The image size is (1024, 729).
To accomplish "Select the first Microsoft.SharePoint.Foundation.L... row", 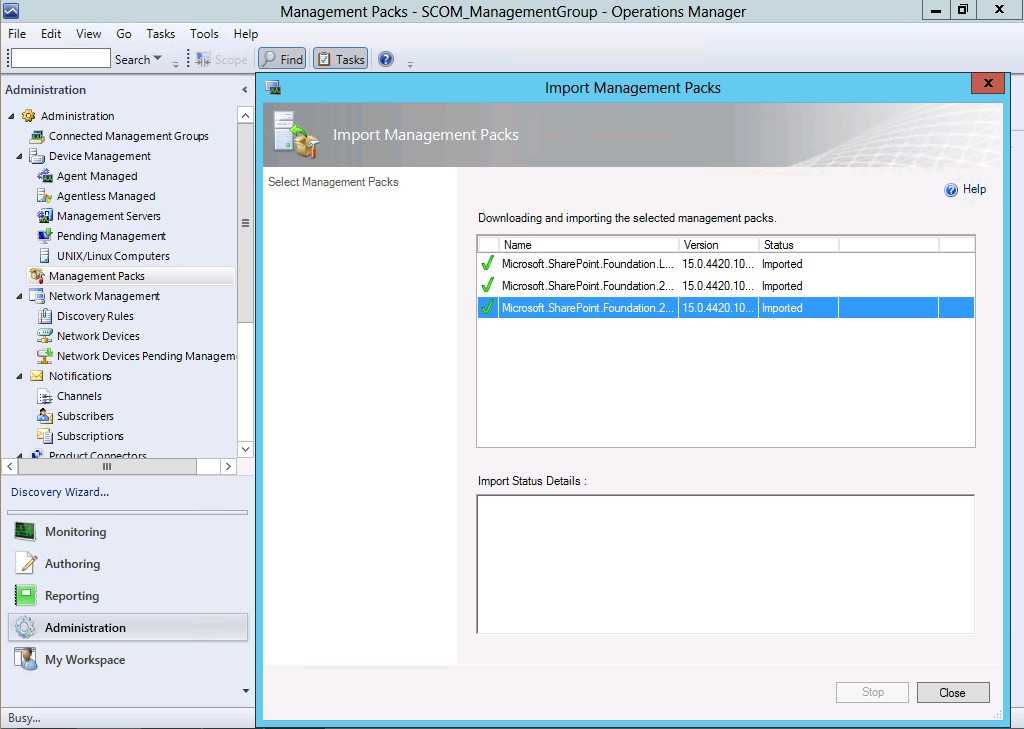I will coord(726,264).
